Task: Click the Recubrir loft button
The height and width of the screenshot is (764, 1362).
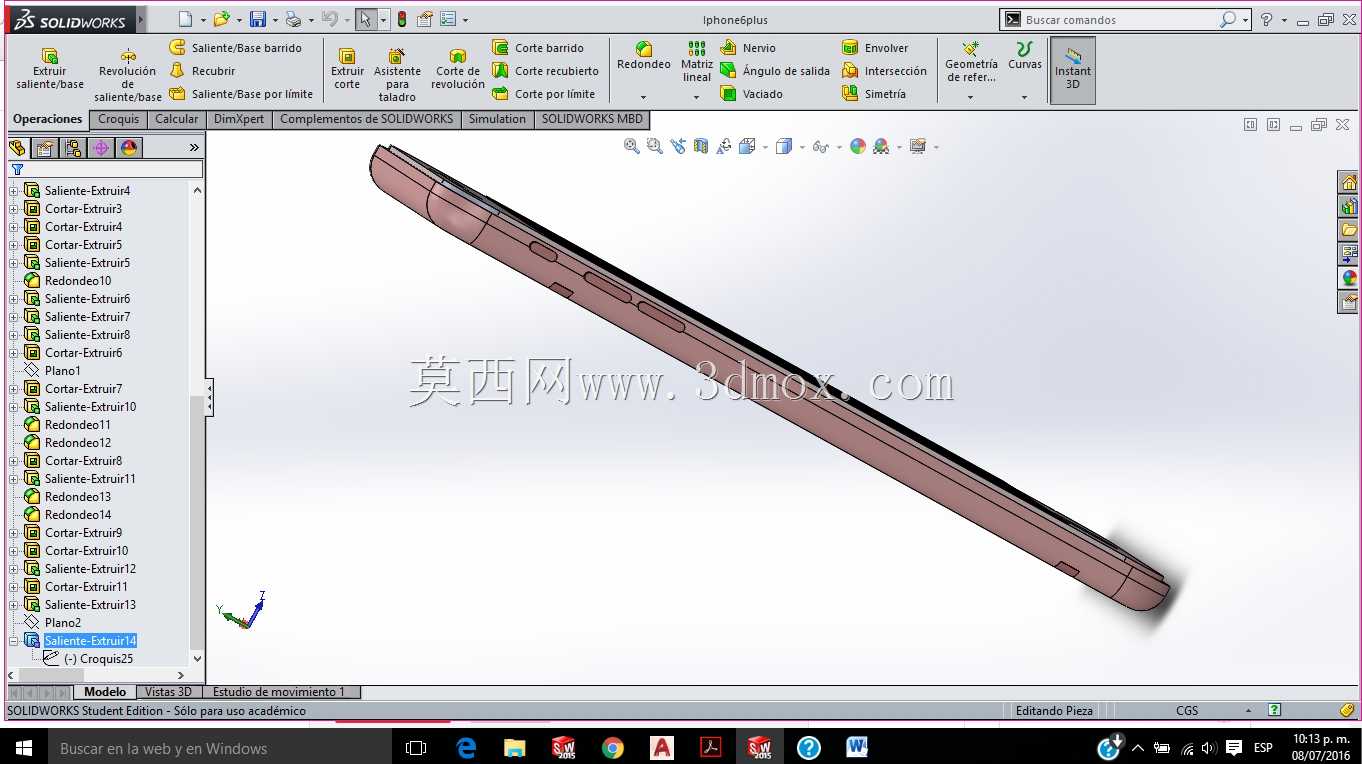Action: click(x=202, y=71)
